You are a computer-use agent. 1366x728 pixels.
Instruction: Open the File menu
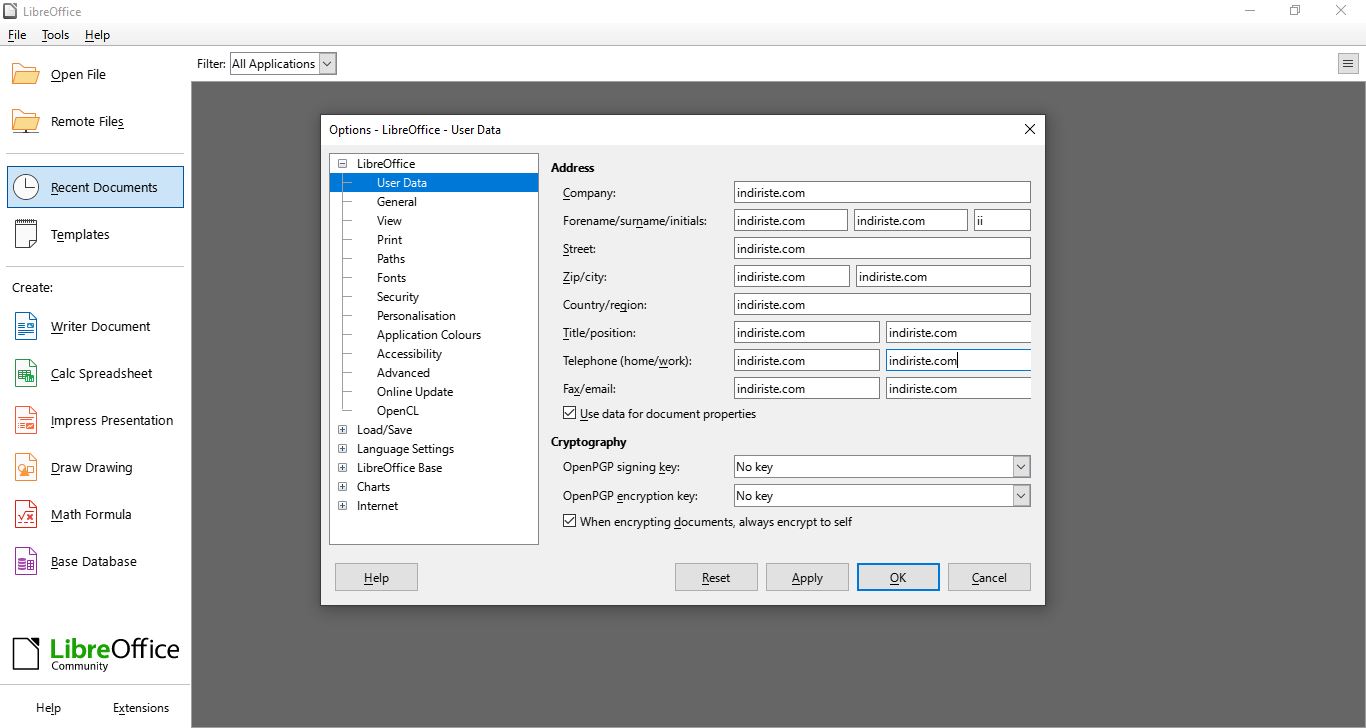(17, 35)
